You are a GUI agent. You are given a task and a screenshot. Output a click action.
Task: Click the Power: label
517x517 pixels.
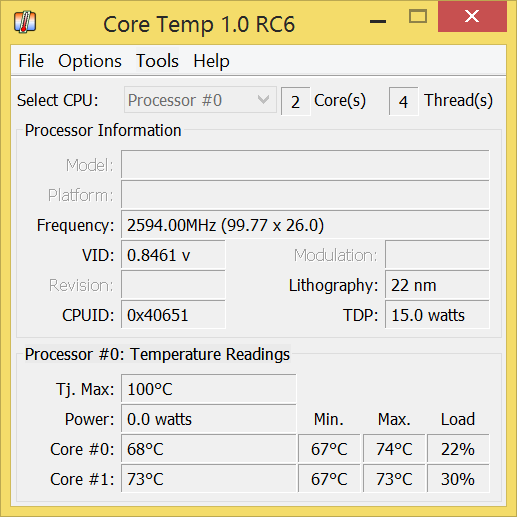[89, 419]
